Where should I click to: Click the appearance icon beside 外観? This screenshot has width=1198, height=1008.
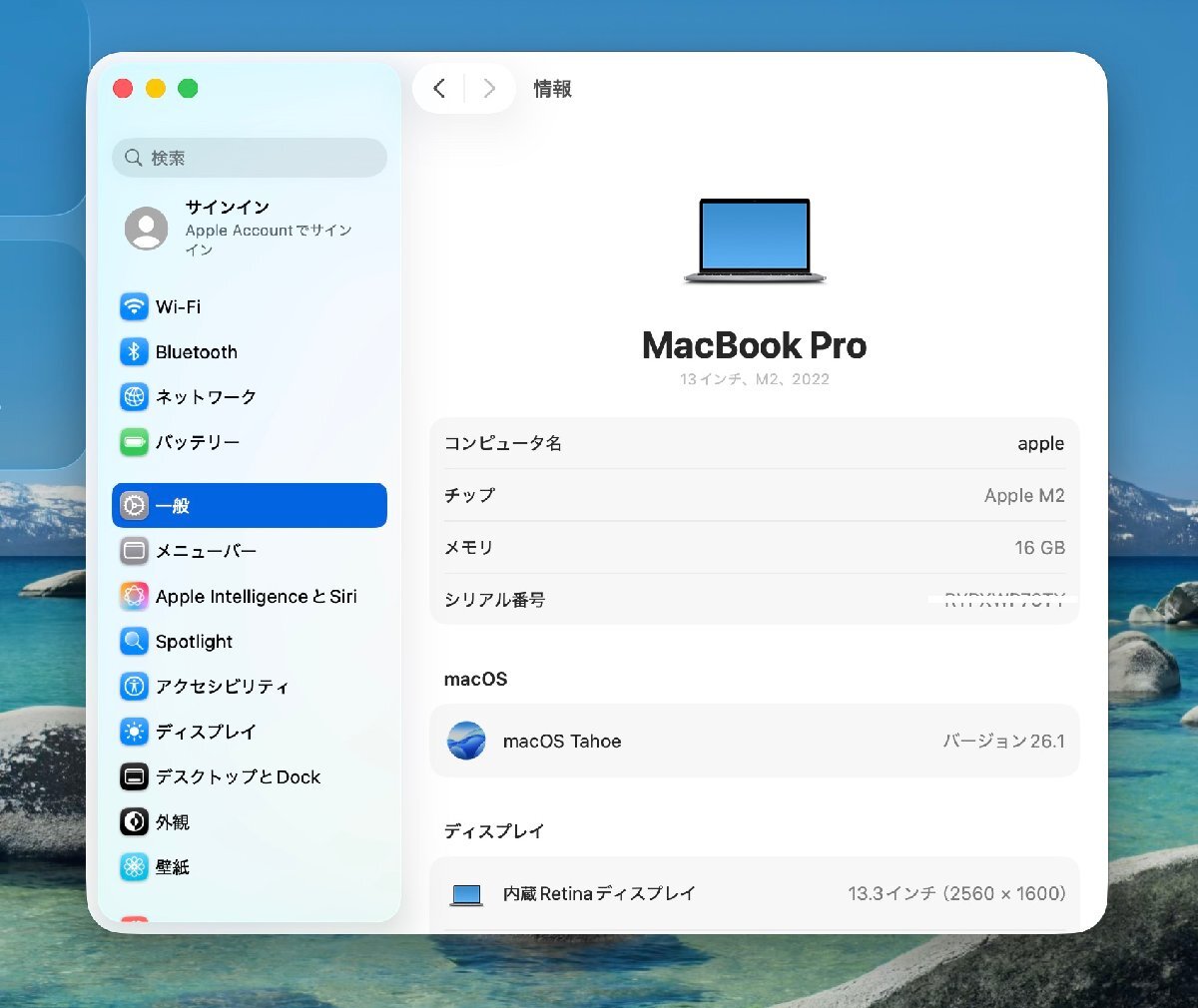(134, 821)
